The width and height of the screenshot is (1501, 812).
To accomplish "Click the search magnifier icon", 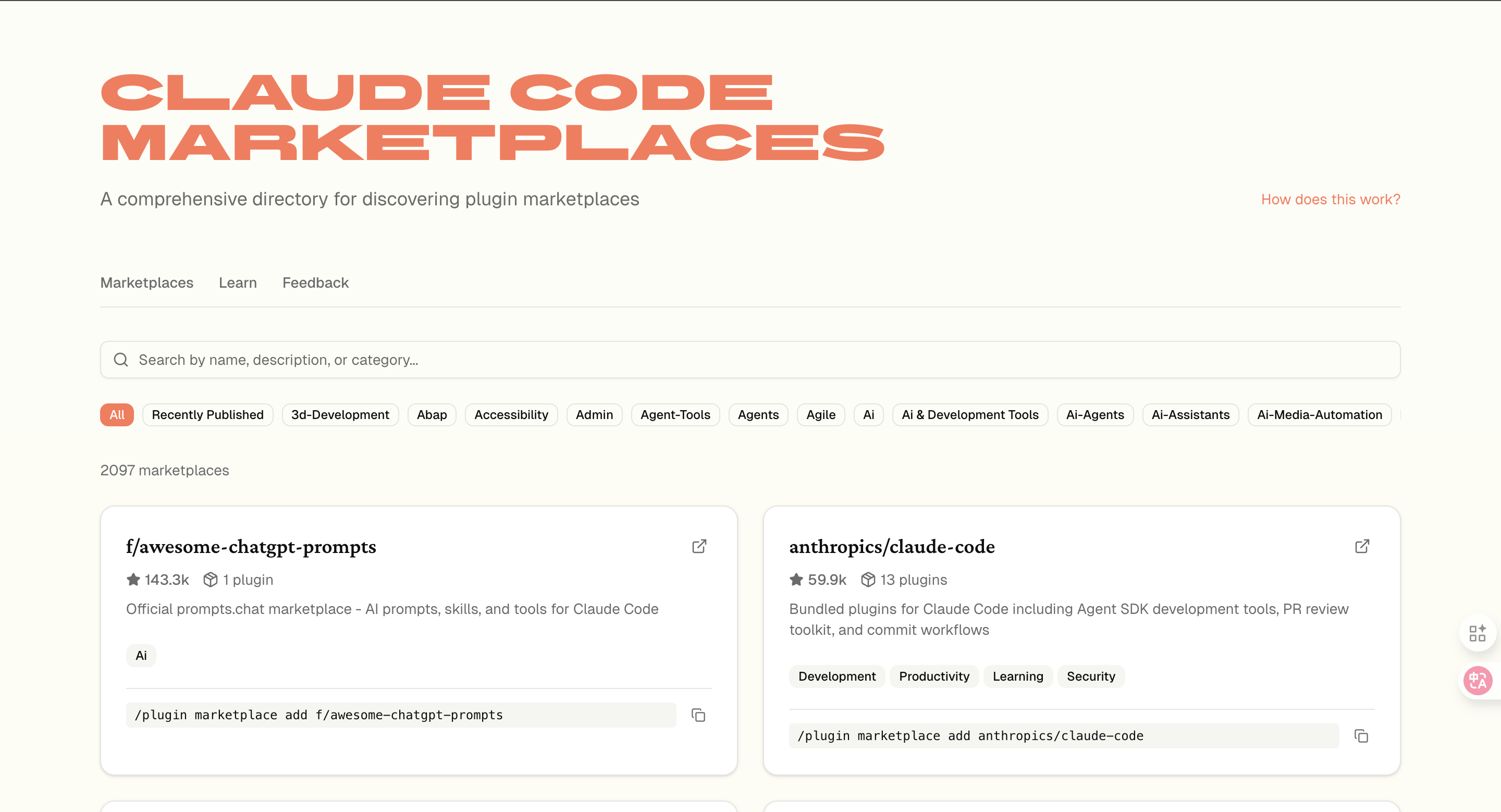I will click(x=120, y=360).
